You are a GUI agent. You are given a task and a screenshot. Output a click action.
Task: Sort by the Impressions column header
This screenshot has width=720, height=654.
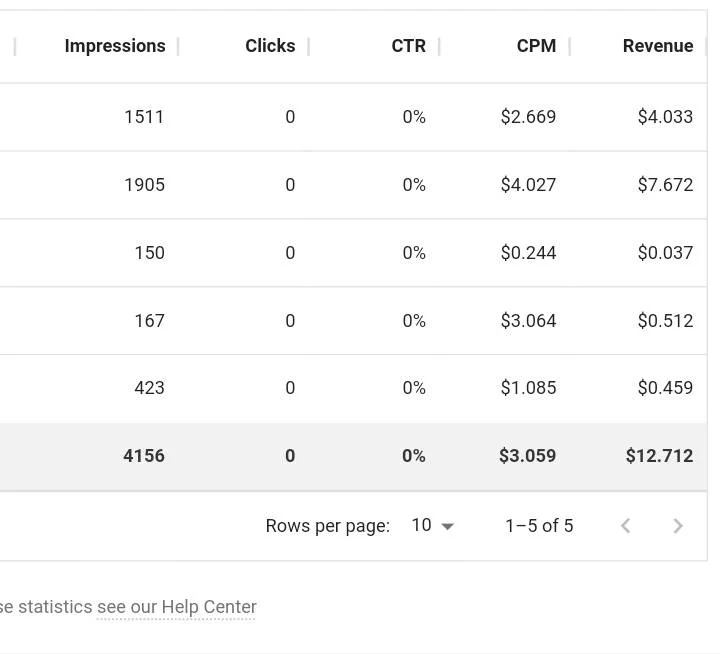(115, 46)
